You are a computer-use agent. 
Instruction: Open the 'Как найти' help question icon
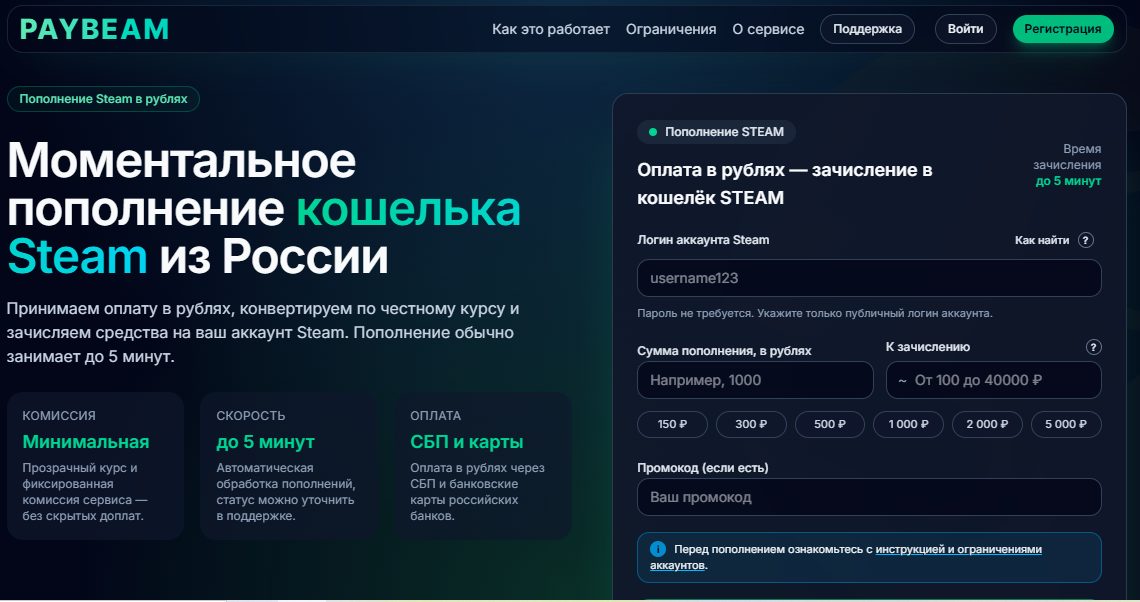[1085, 240]
